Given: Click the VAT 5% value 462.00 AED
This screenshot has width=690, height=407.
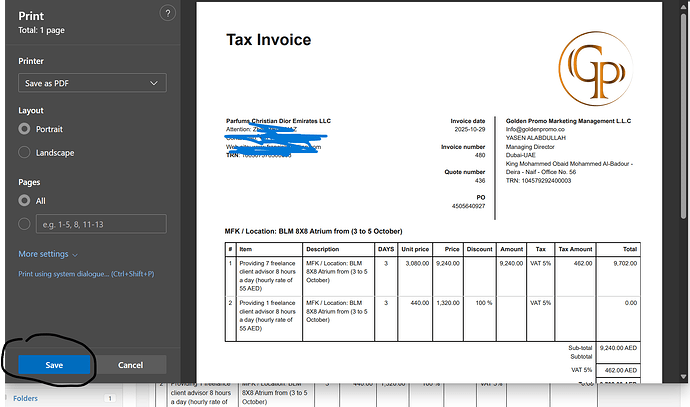Looking at the screenshot, I should pyautogui.click(x=621, y=370).
